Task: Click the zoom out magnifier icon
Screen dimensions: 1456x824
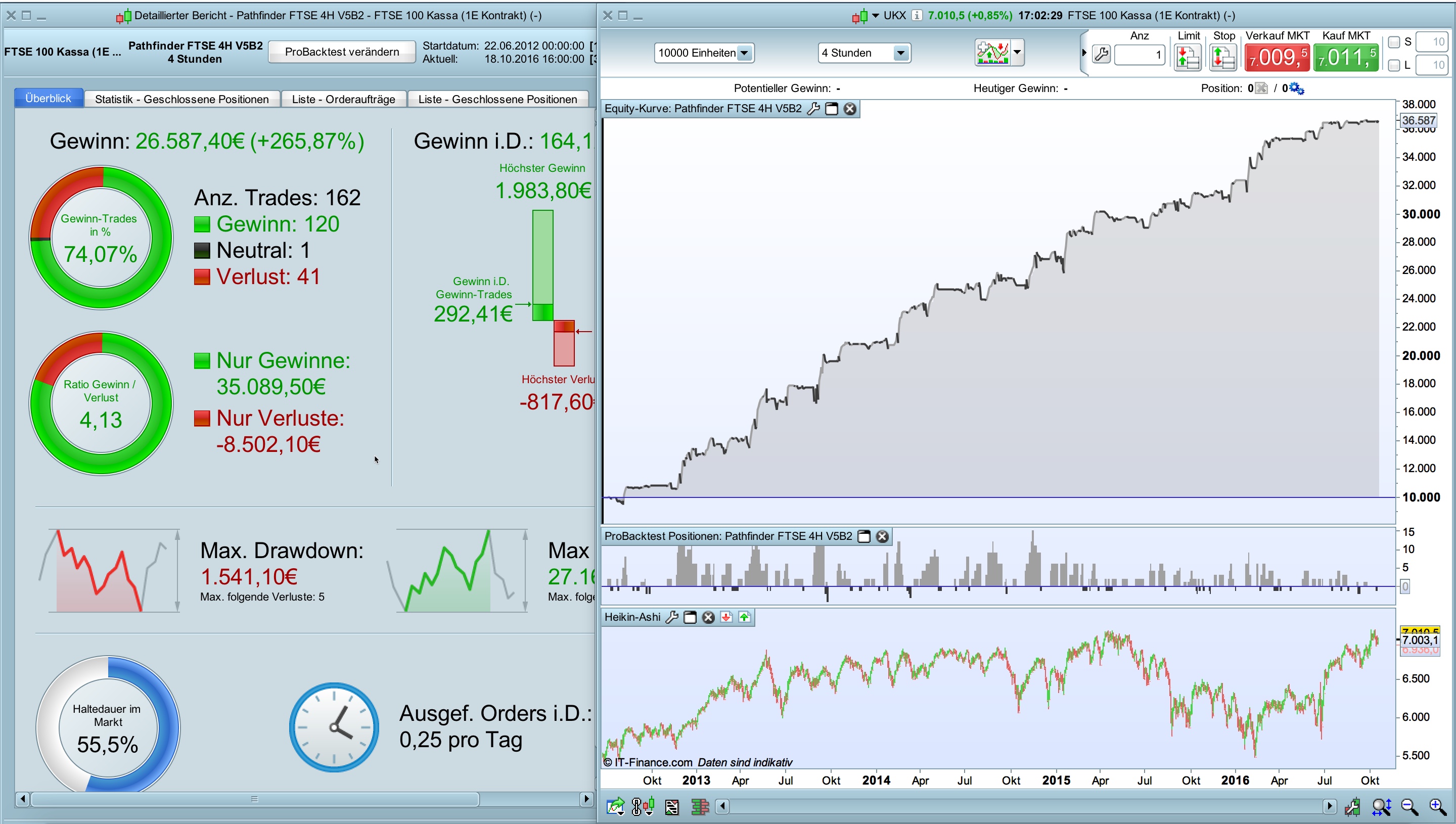Action: (1409, 806)
